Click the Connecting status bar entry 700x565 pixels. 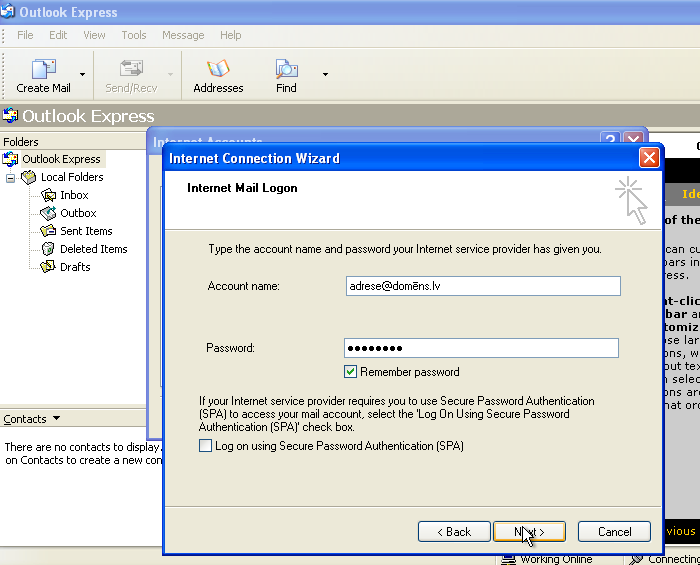pyautogui.click(x=664, y=559)
